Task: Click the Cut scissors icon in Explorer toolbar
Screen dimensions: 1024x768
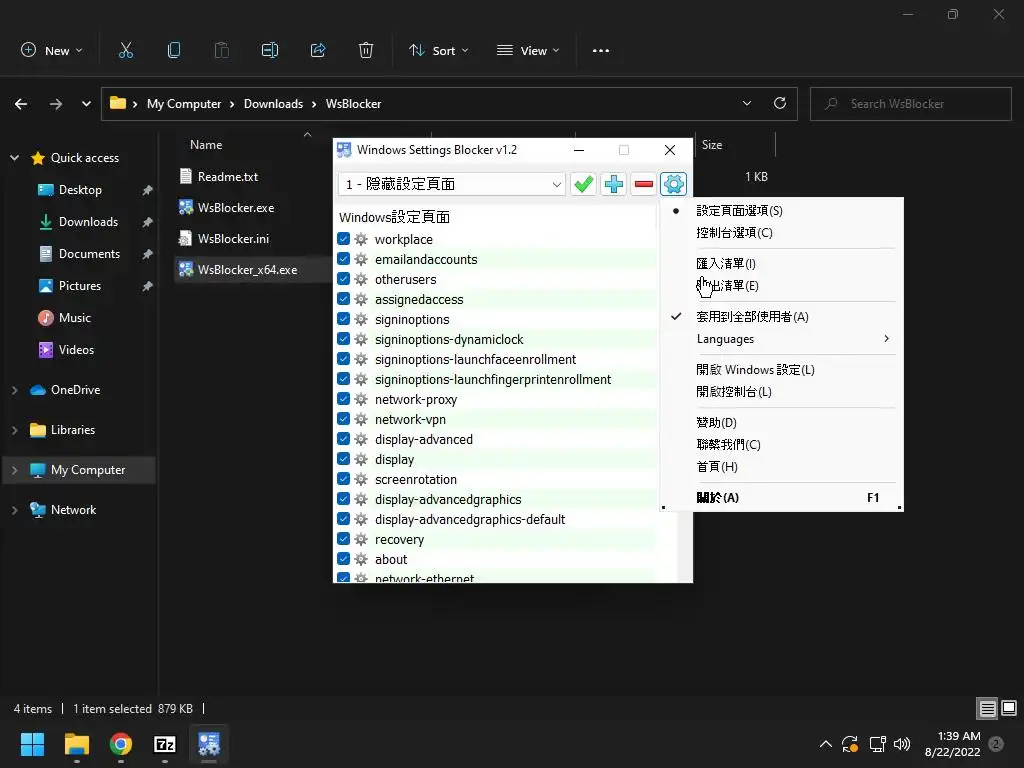Action: click(x=126, y=50)
